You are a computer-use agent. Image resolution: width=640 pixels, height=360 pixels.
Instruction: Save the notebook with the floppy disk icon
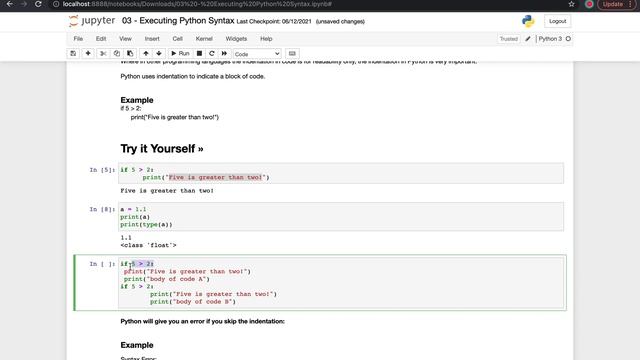pos(73,53)
